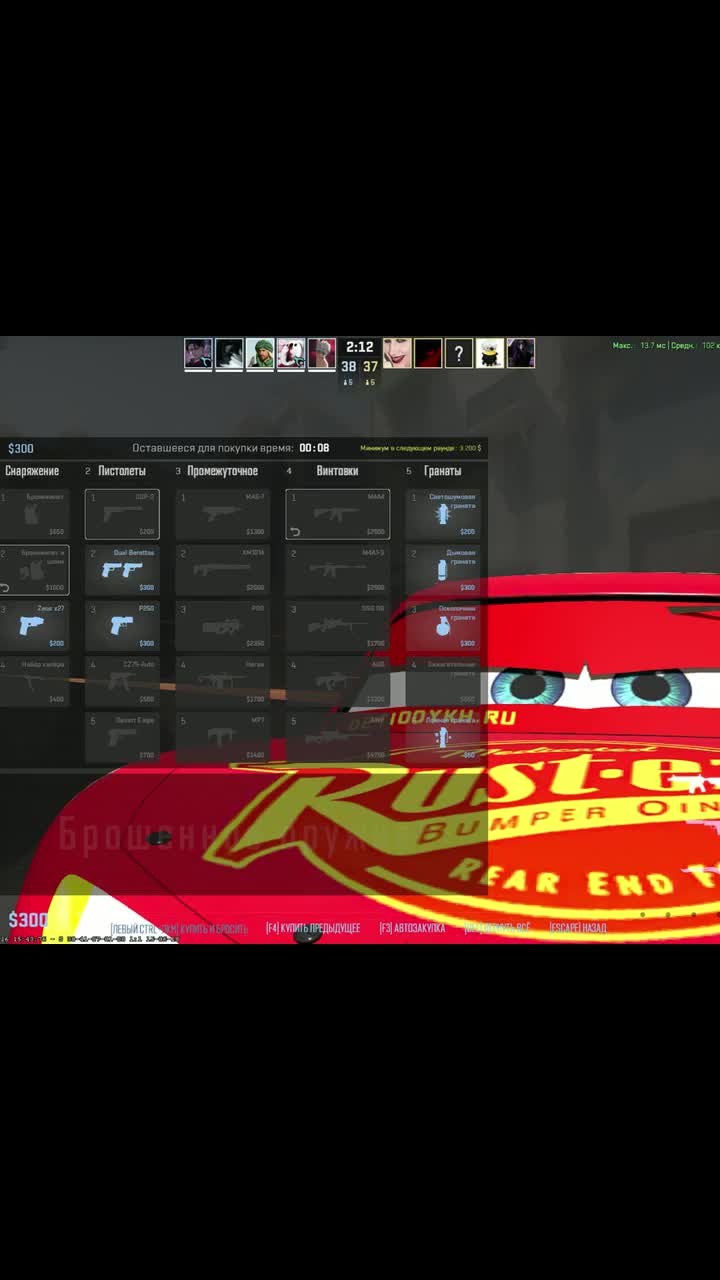Buy the Набор сапера defuse kit
Viewport: 720px width, 1280px height.
[x=34, y=682]
